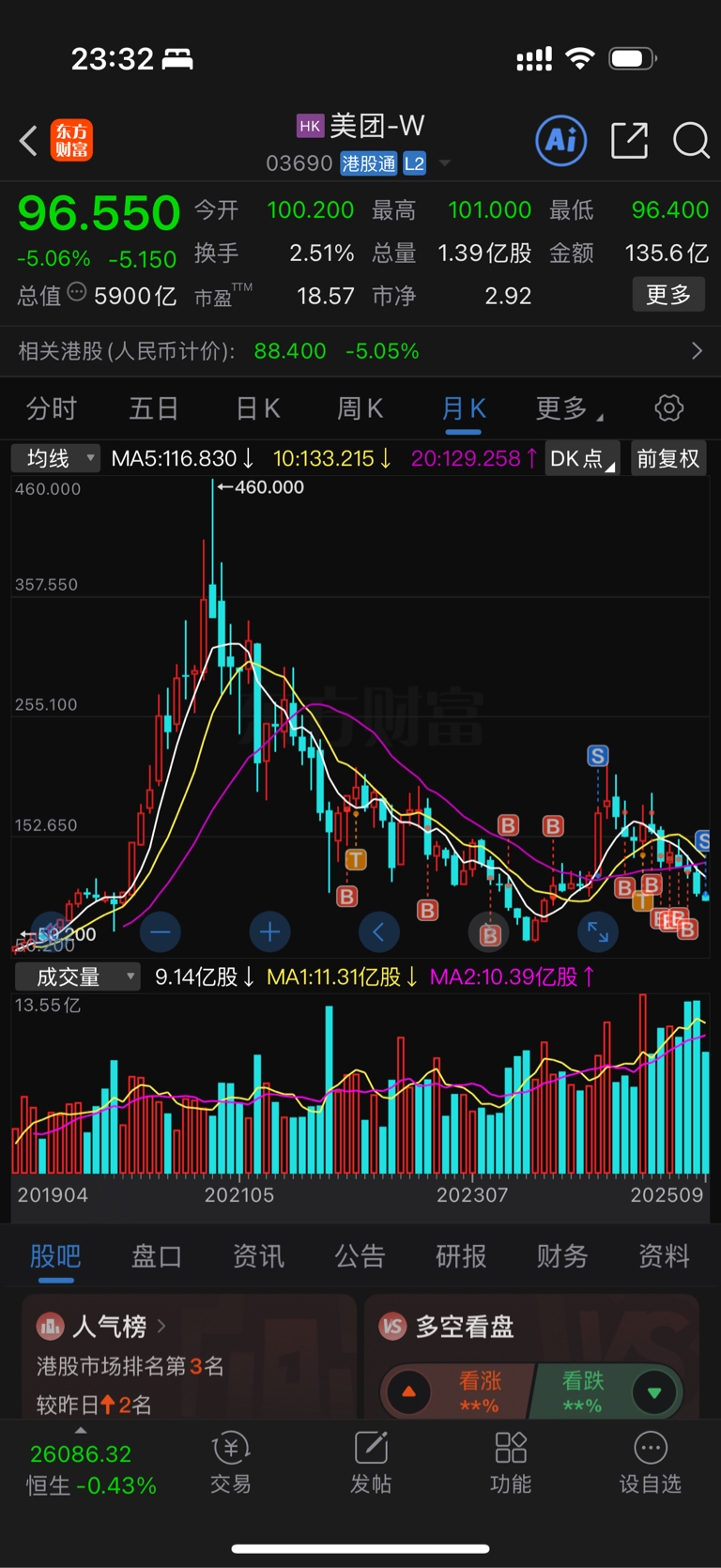Tap the 460.000 high price label
This screenshot has width=721, height=1568.
pos(268,487)
